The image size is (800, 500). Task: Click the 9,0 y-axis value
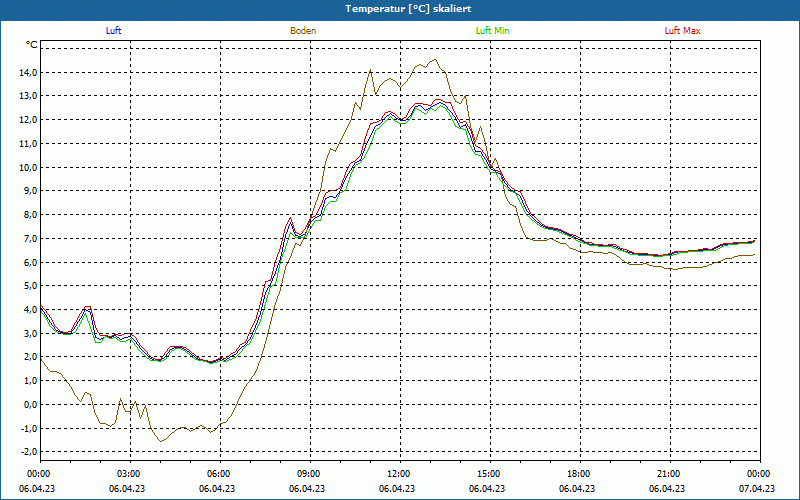pos(30,191)
